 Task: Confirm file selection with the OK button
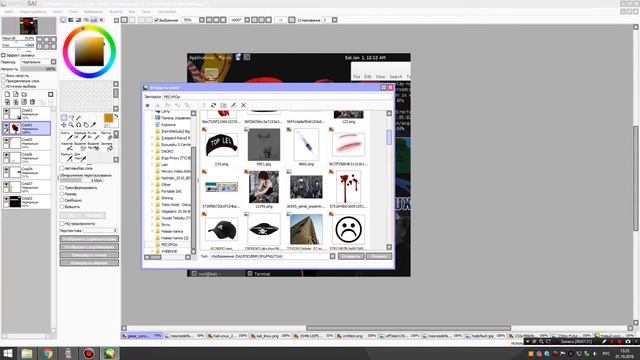coord(351,256)
